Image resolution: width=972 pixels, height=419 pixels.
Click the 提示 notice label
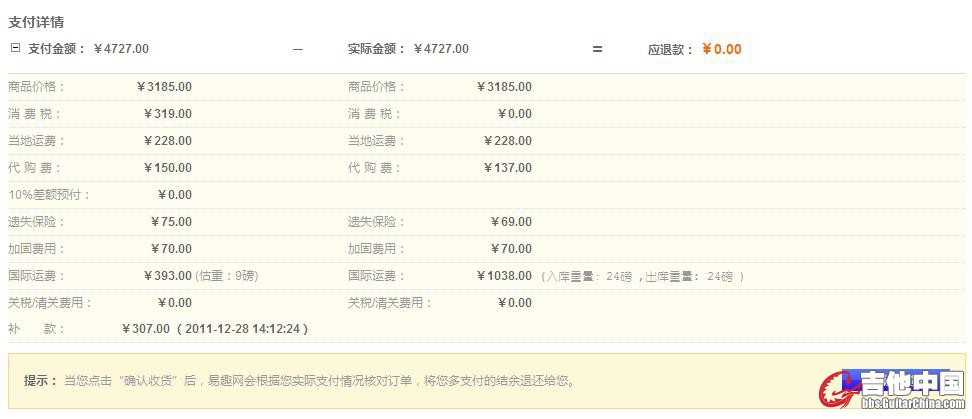coord(40,381)
